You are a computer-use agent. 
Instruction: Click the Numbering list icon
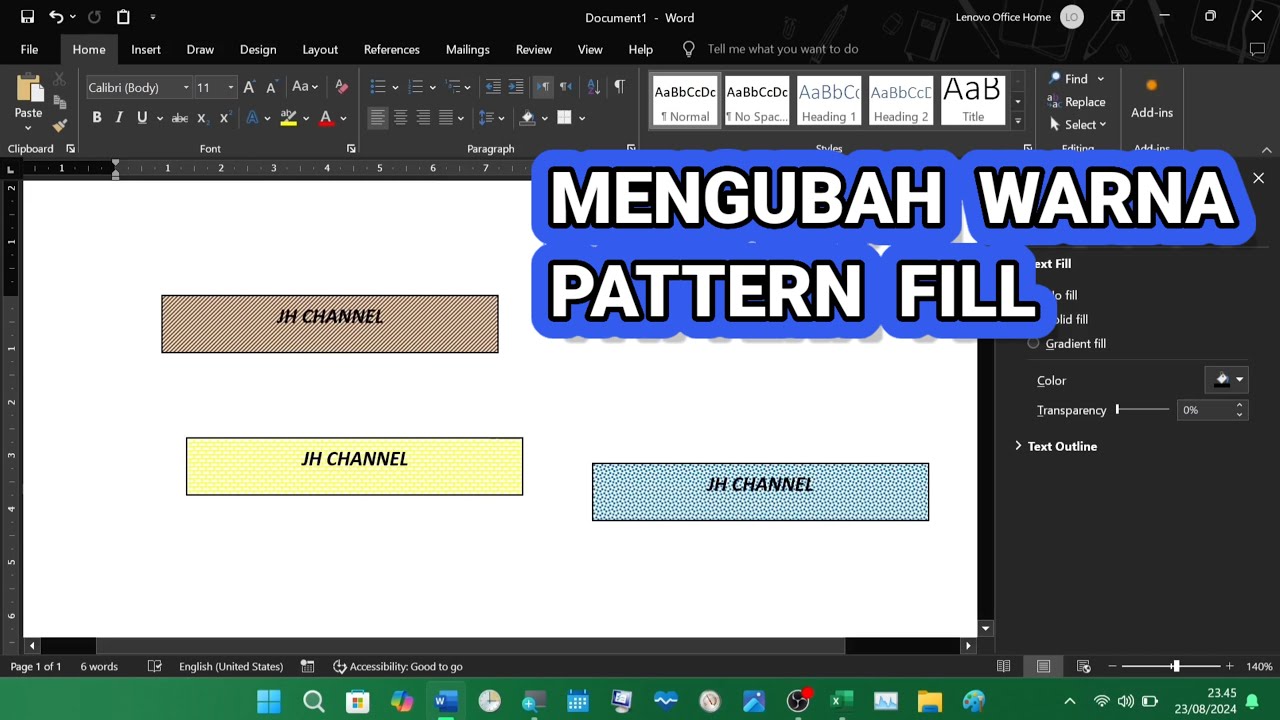point(416,87)
